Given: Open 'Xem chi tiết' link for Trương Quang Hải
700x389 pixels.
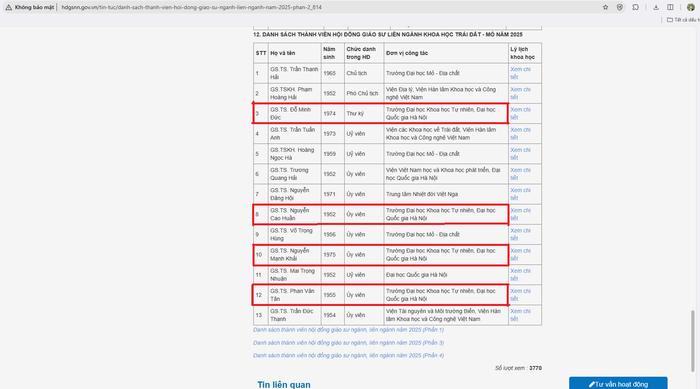Looking at the screenshot, I should click(520, 174).
